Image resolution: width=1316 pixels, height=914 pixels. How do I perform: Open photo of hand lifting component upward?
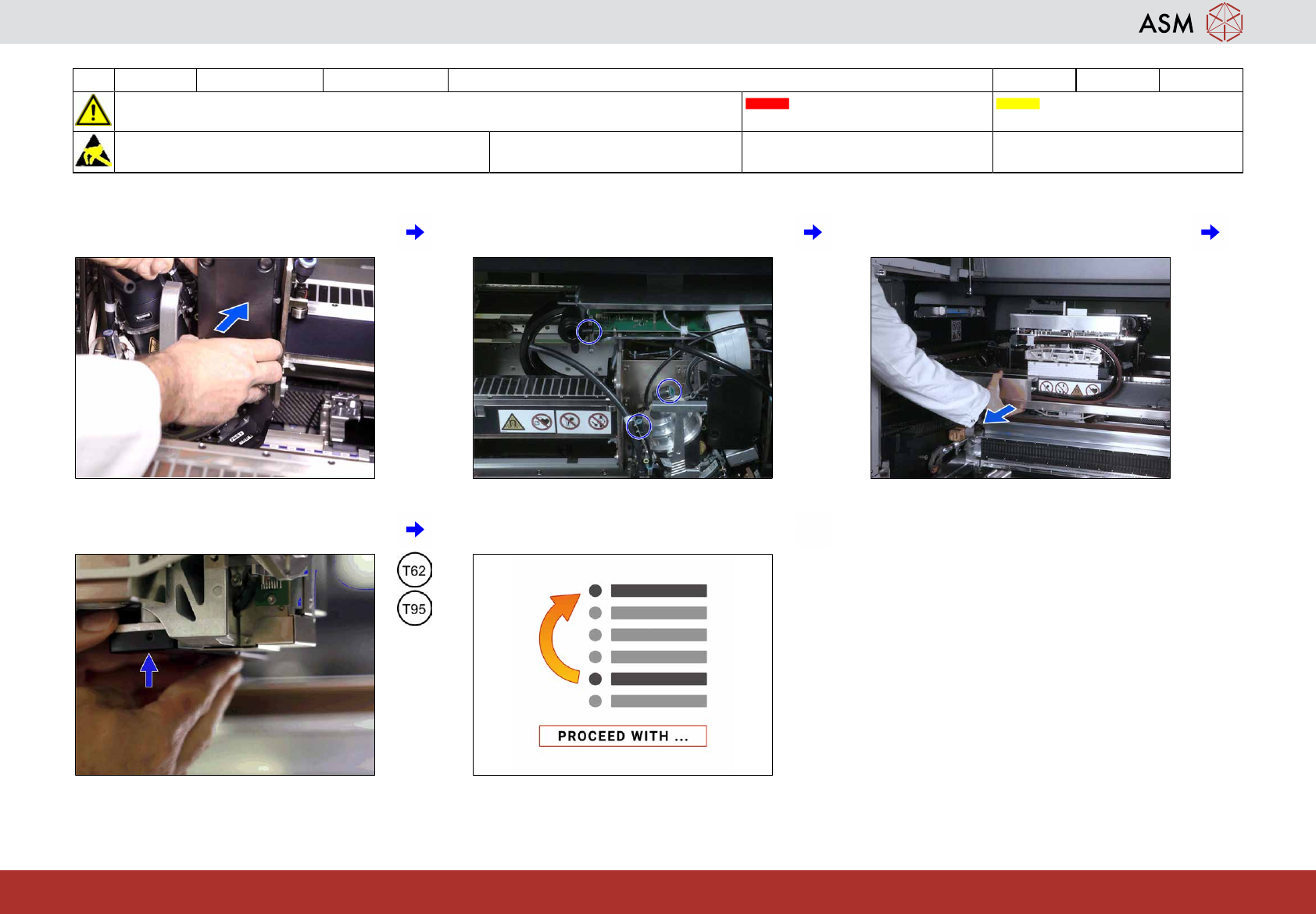pos(225,665)
